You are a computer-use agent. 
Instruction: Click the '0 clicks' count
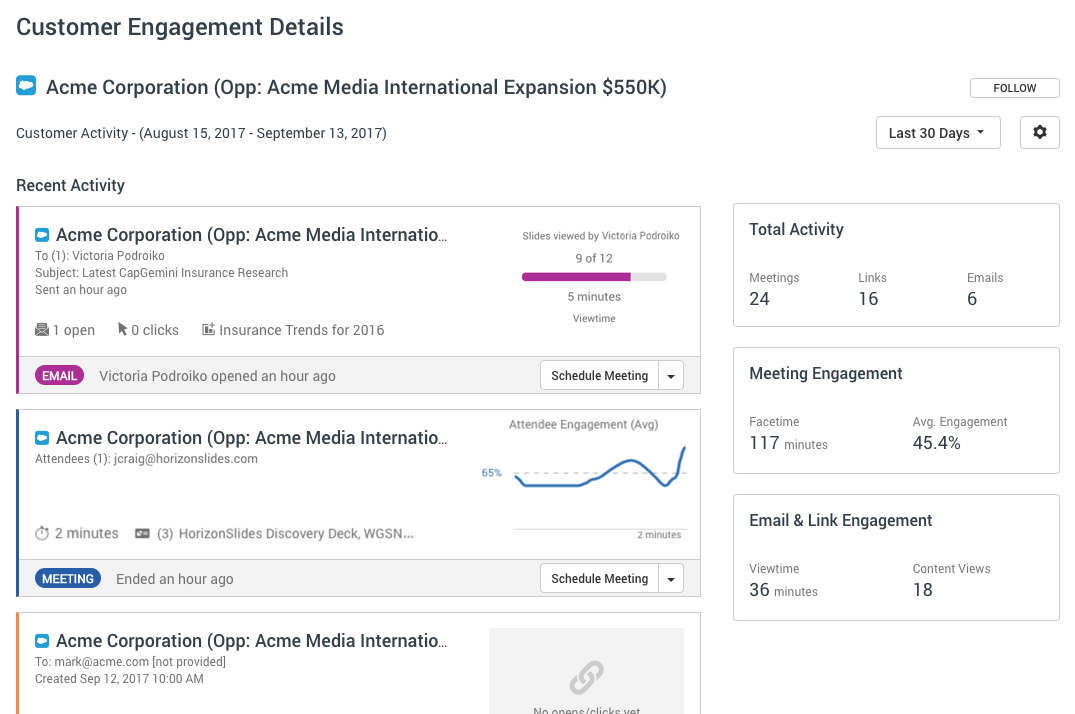click(x=155, y=330)
